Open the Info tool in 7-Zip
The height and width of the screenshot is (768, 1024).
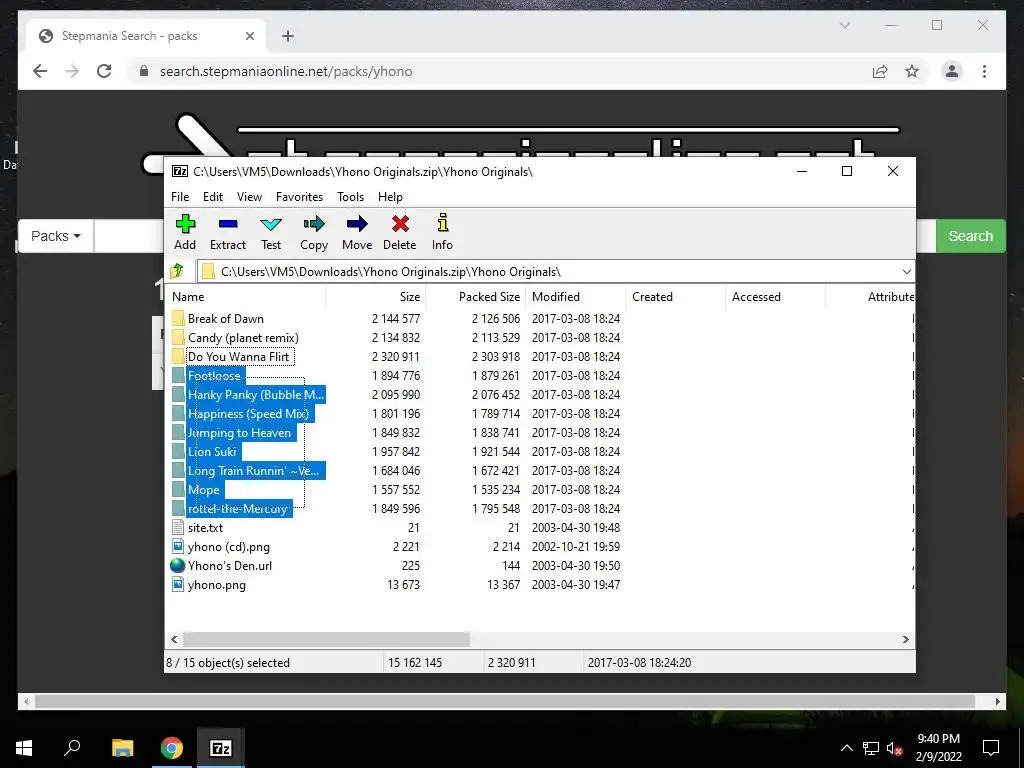tap(442, 232)
